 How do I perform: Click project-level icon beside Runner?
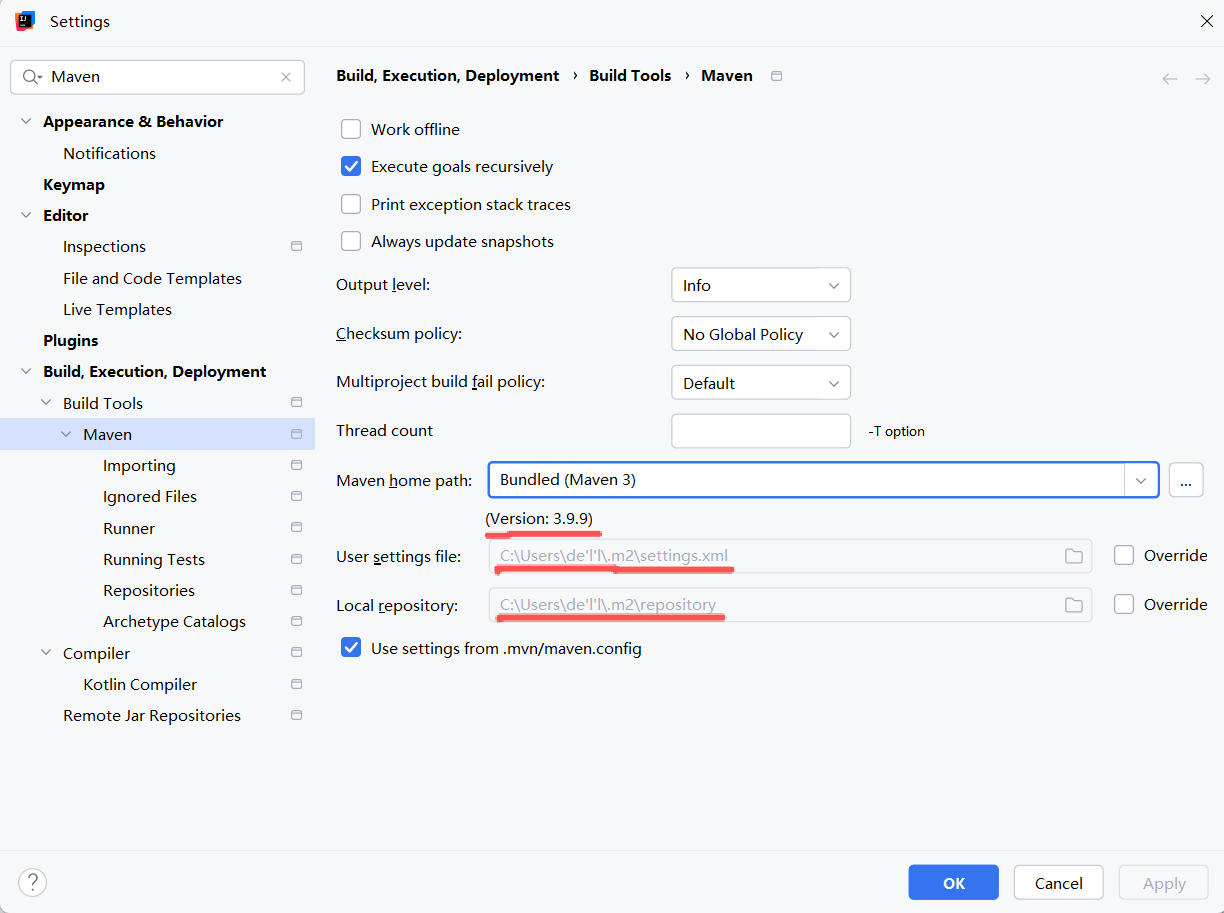(x=296, y=528)
